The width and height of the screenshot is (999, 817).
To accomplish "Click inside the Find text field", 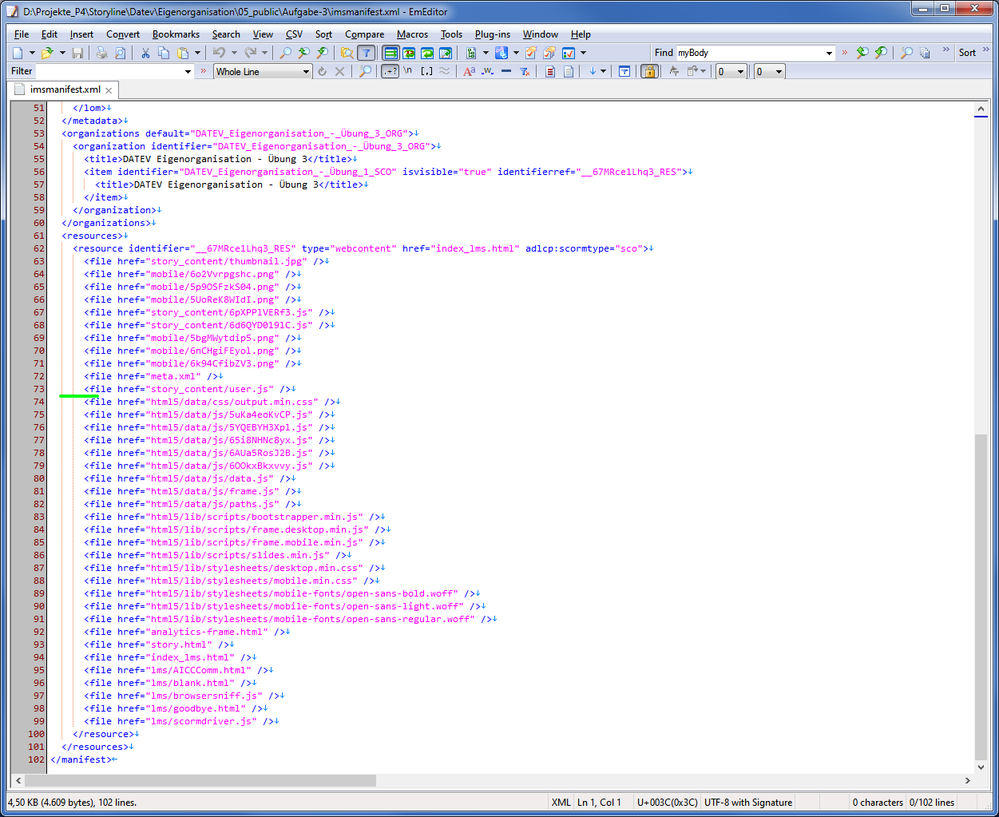I will [x=748, y=53].
